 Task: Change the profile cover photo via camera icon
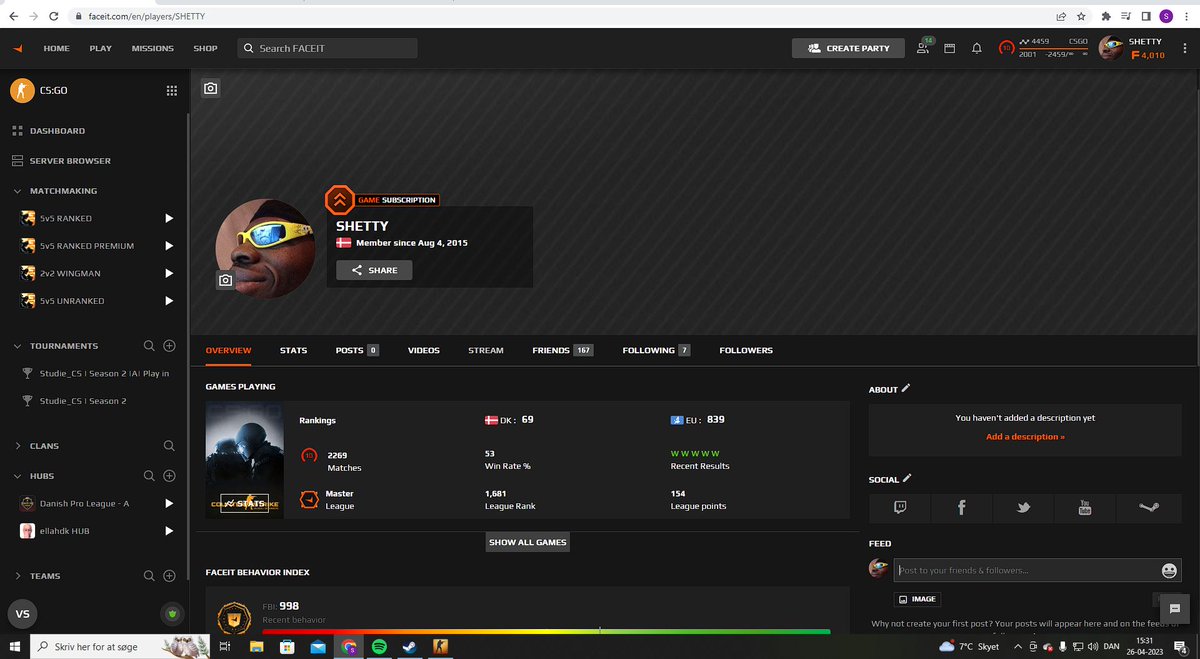210,88
